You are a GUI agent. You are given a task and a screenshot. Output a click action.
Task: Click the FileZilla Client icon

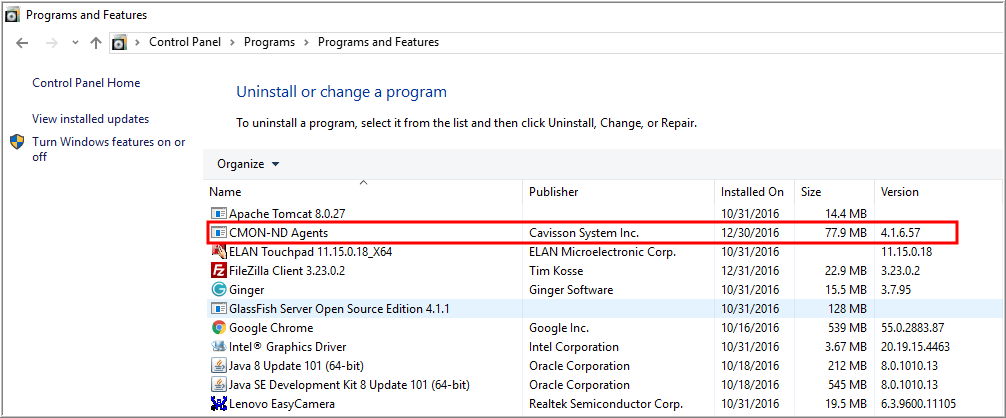(x=219, y=271)
